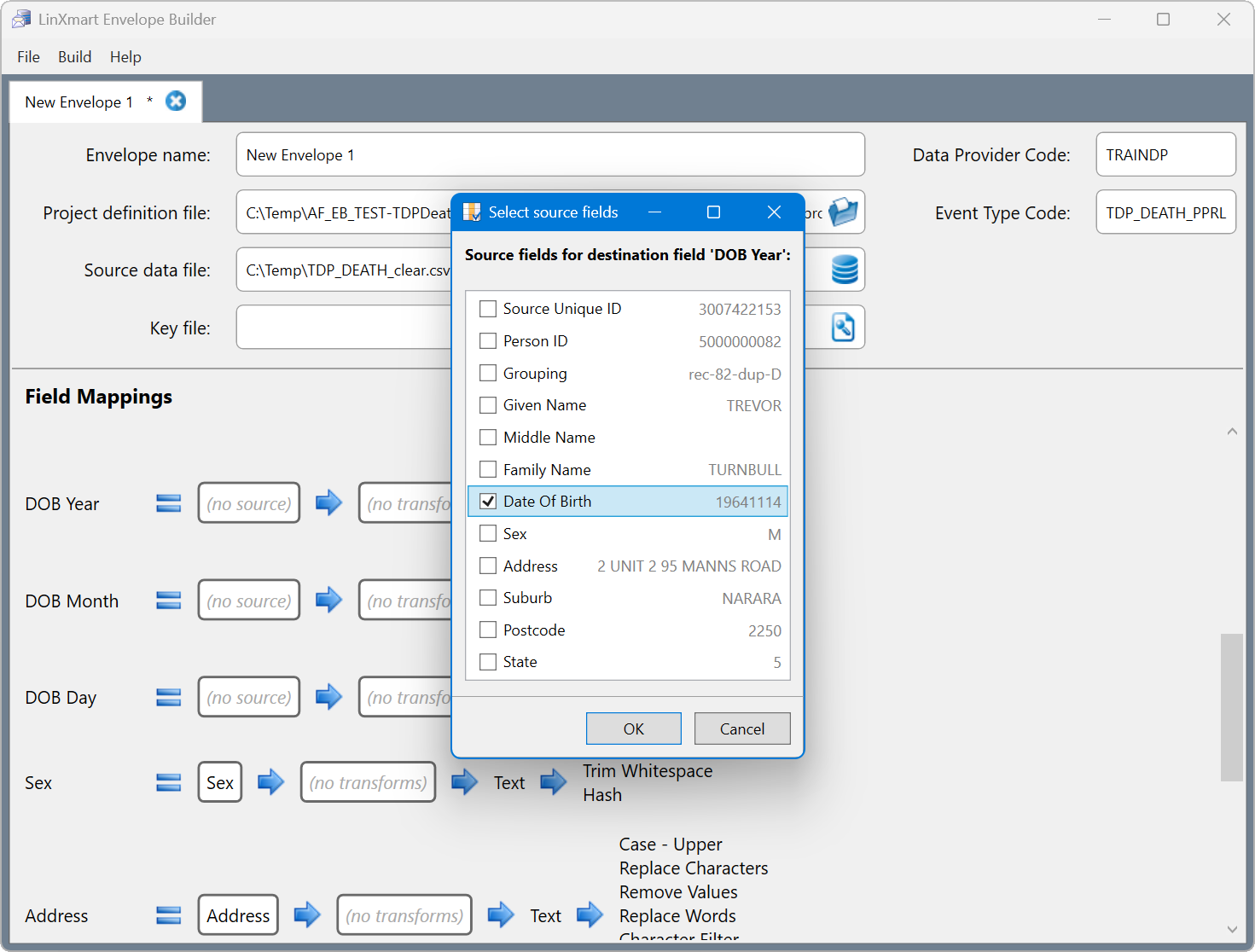
Task: Check the Postcode checkbox
Action: pyautogui.click(x=488, y=630)
